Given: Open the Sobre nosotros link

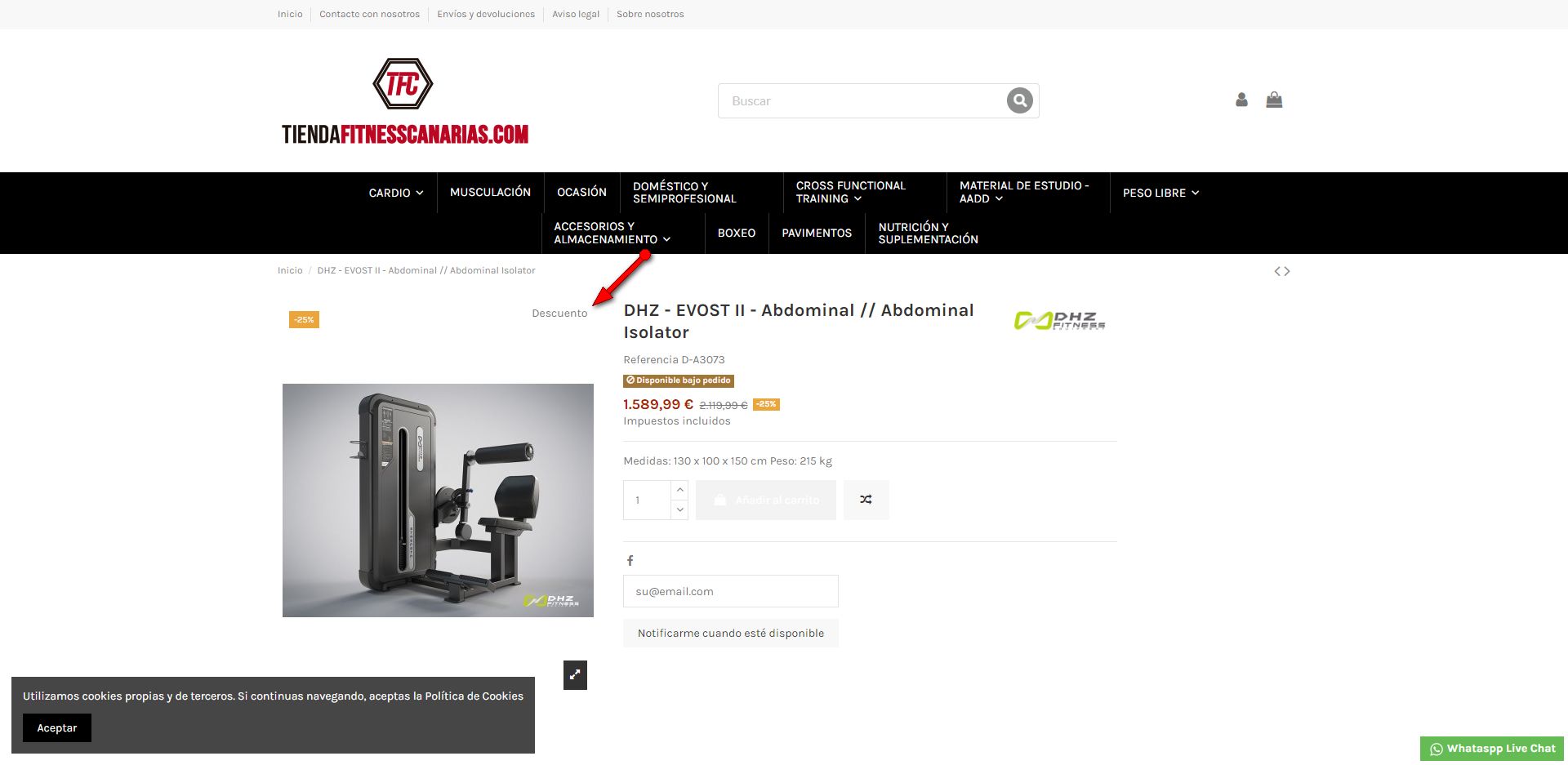Looking at the screenshot, I should click(650, 14).
